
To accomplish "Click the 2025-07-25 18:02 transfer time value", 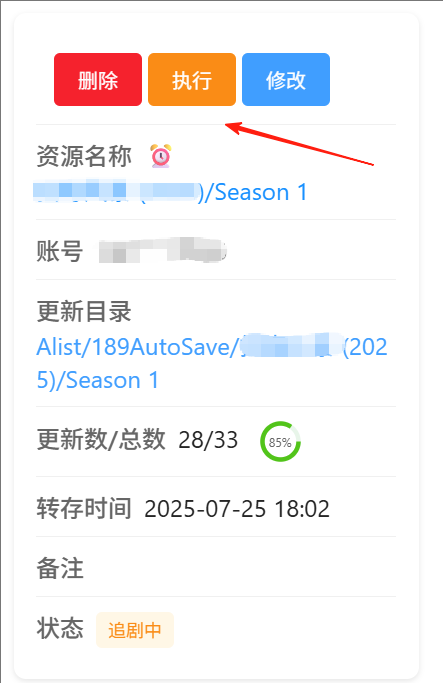I will 237,509.
